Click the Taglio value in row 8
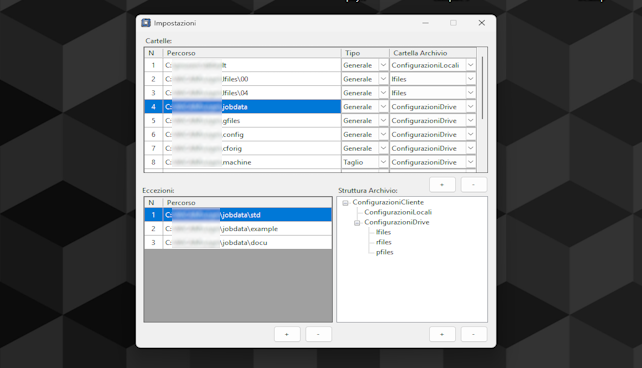 [353, 162]
